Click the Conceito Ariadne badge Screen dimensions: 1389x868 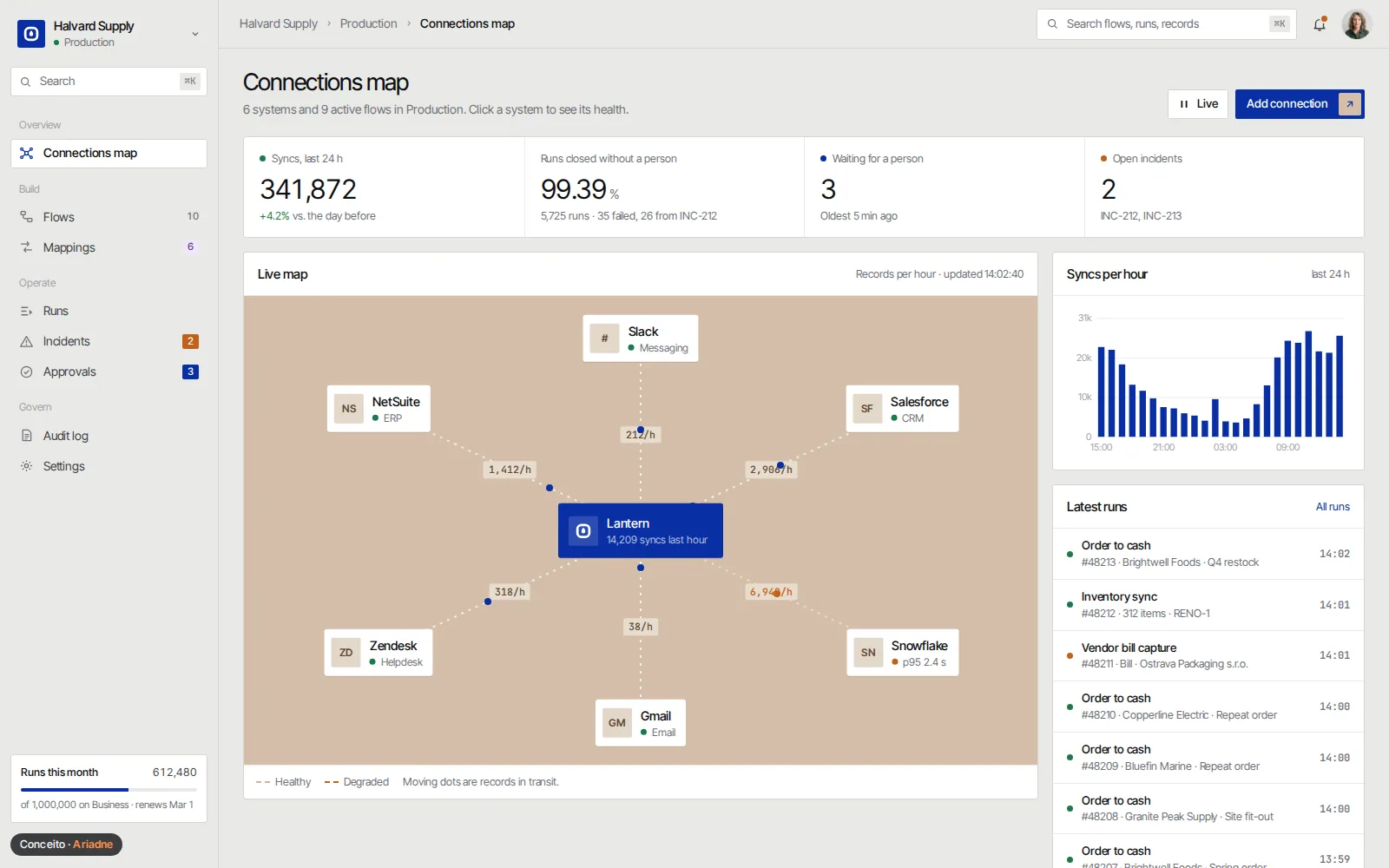click(x=66, y=845)
